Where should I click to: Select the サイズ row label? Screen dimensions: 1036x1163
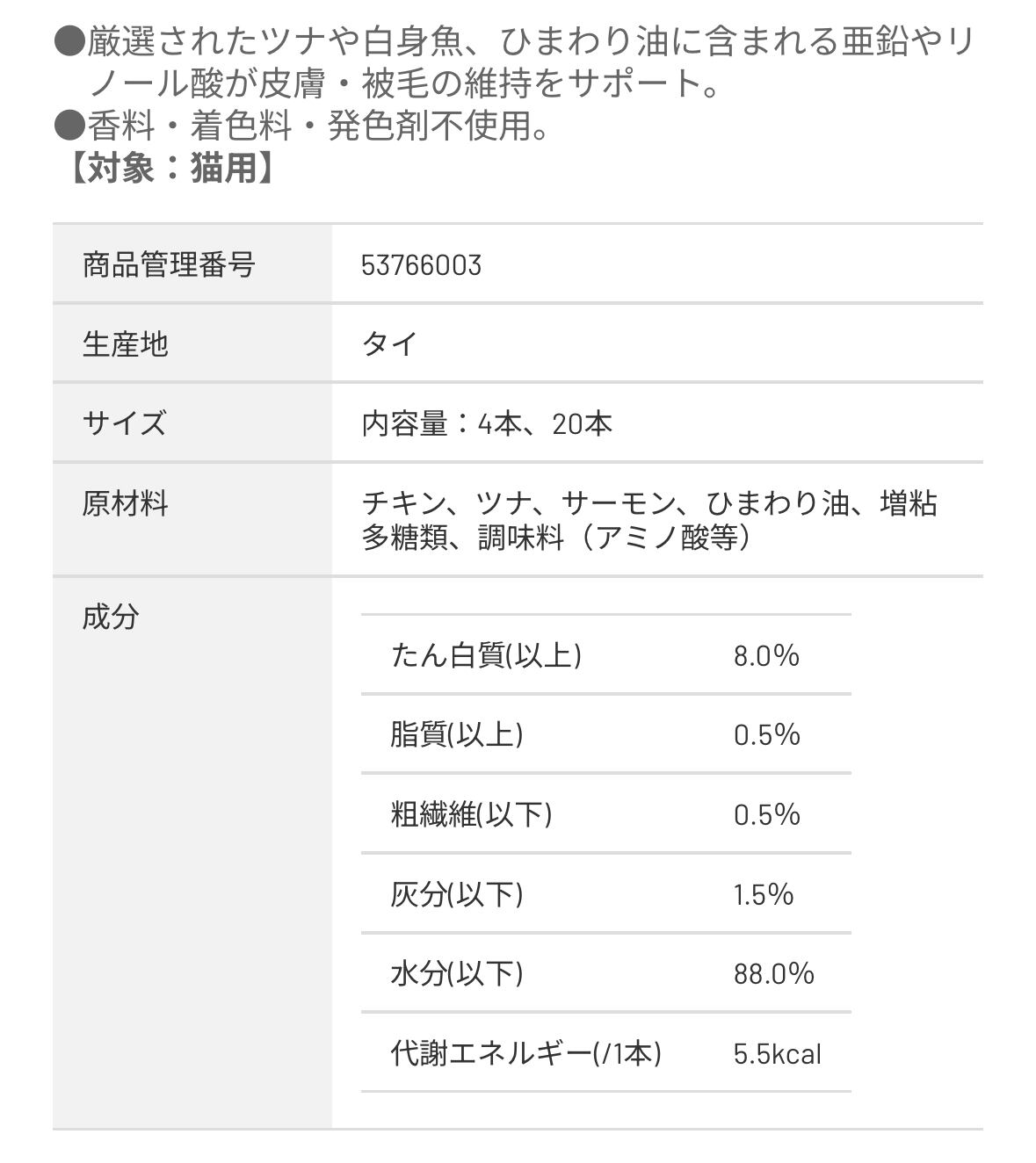[124, 423]
